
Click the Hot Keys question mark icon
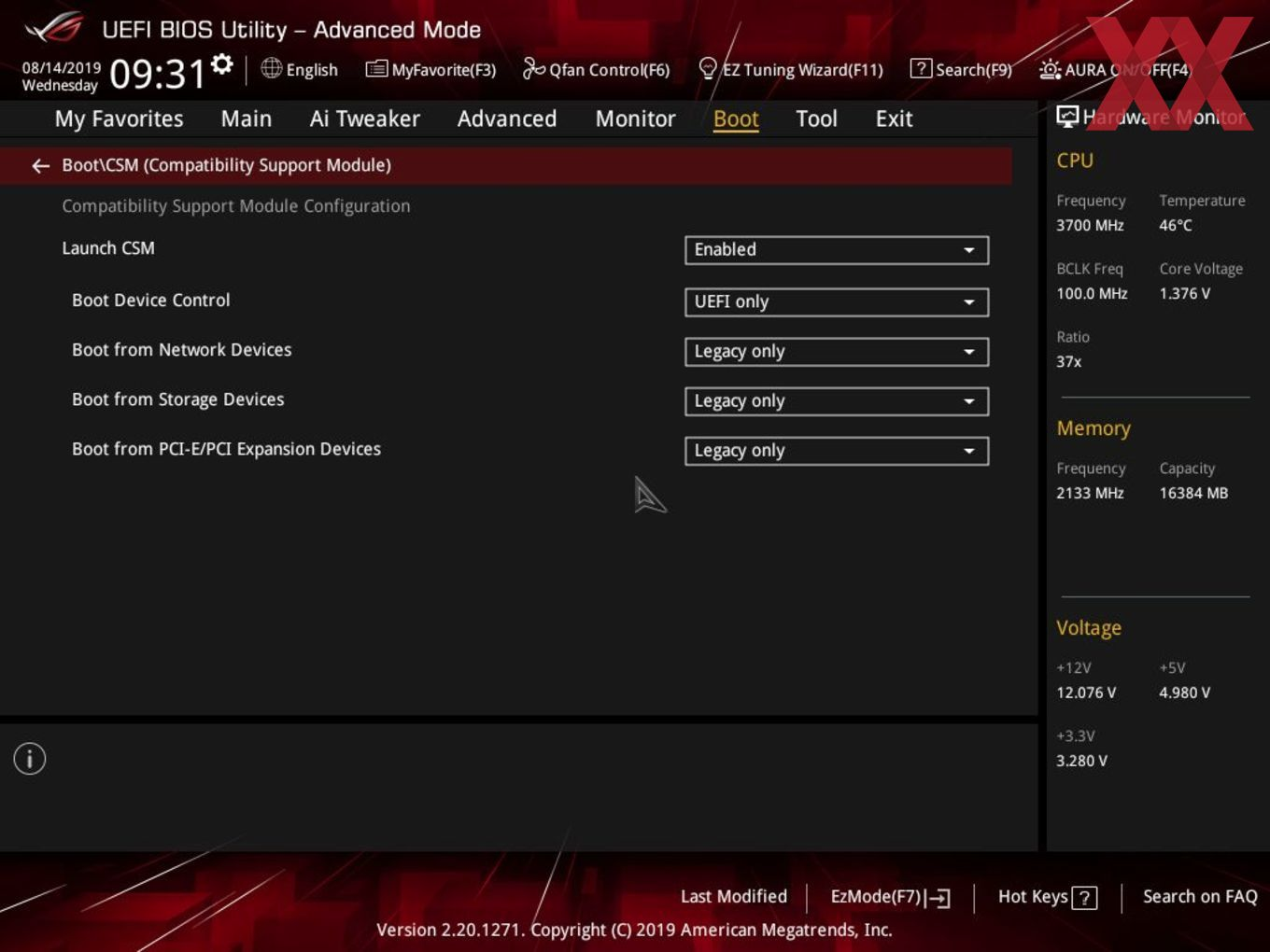[1084, 898]
